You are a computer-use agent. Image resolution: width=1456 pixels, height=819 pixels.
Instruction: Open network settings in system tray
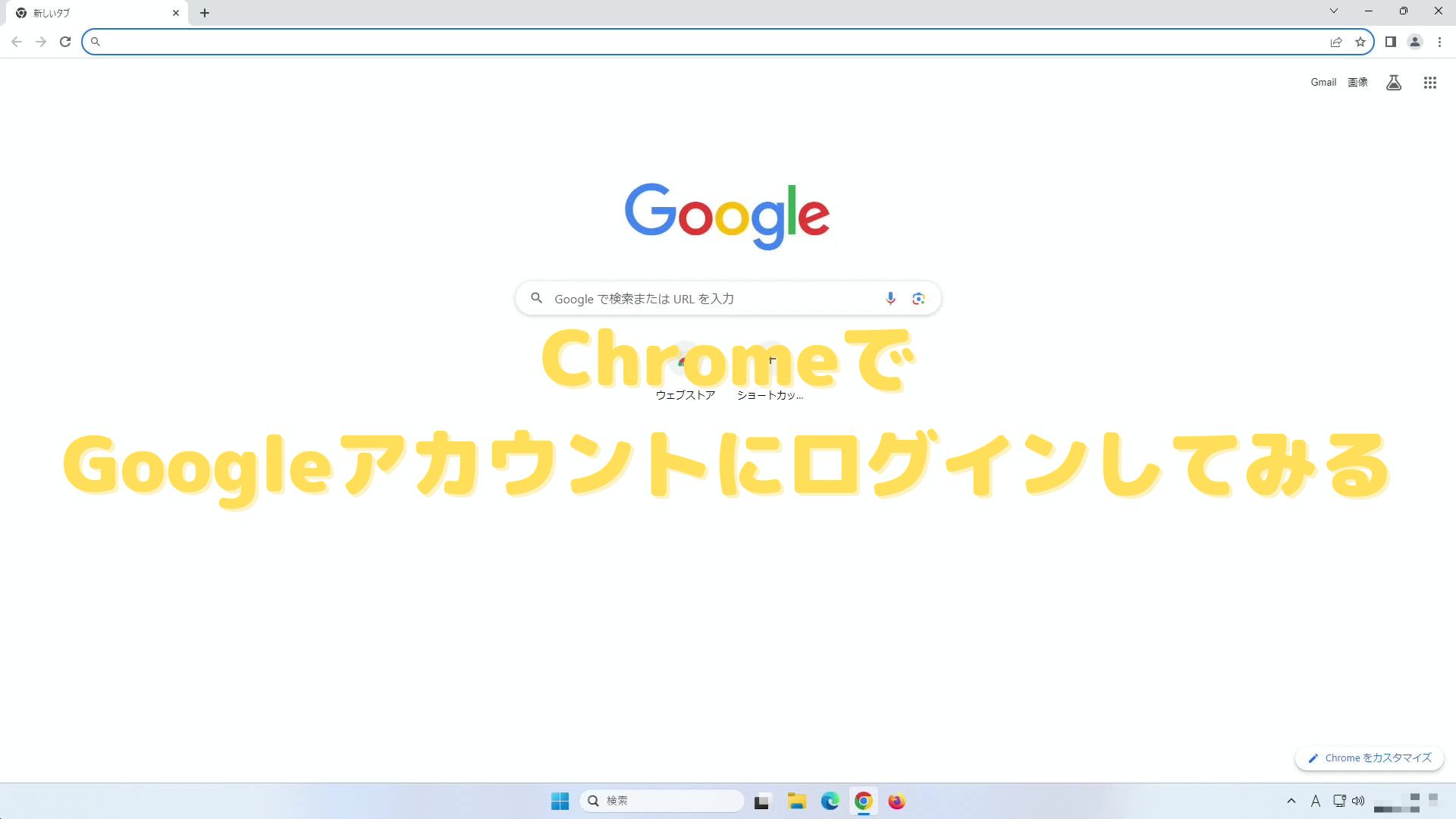[1340, 801]
